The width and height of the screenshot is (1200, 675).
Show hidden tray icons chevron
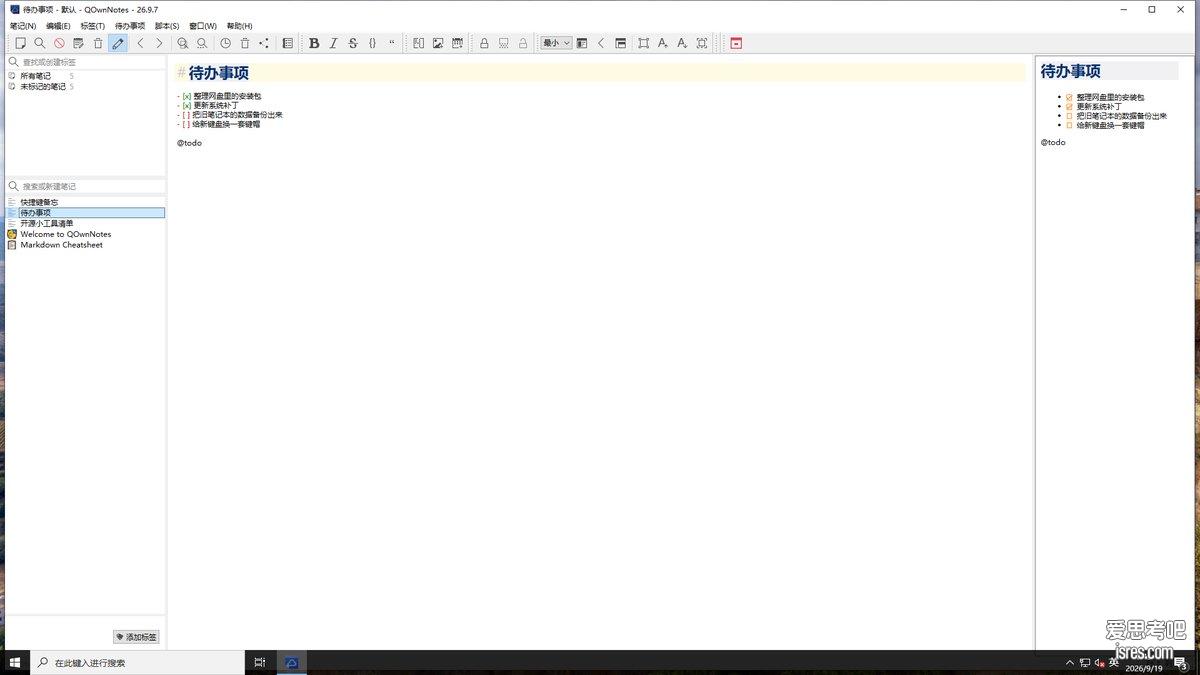1070,662
